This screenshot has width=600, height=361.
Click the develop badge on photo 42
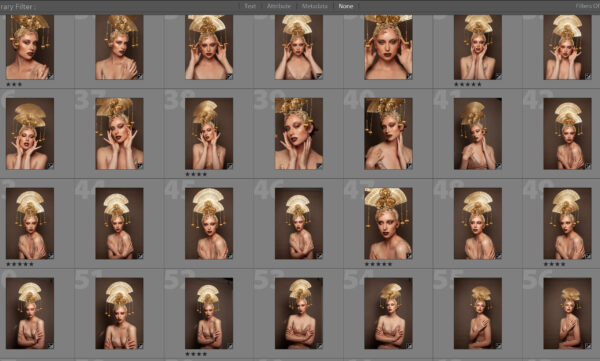coord(588,166)
